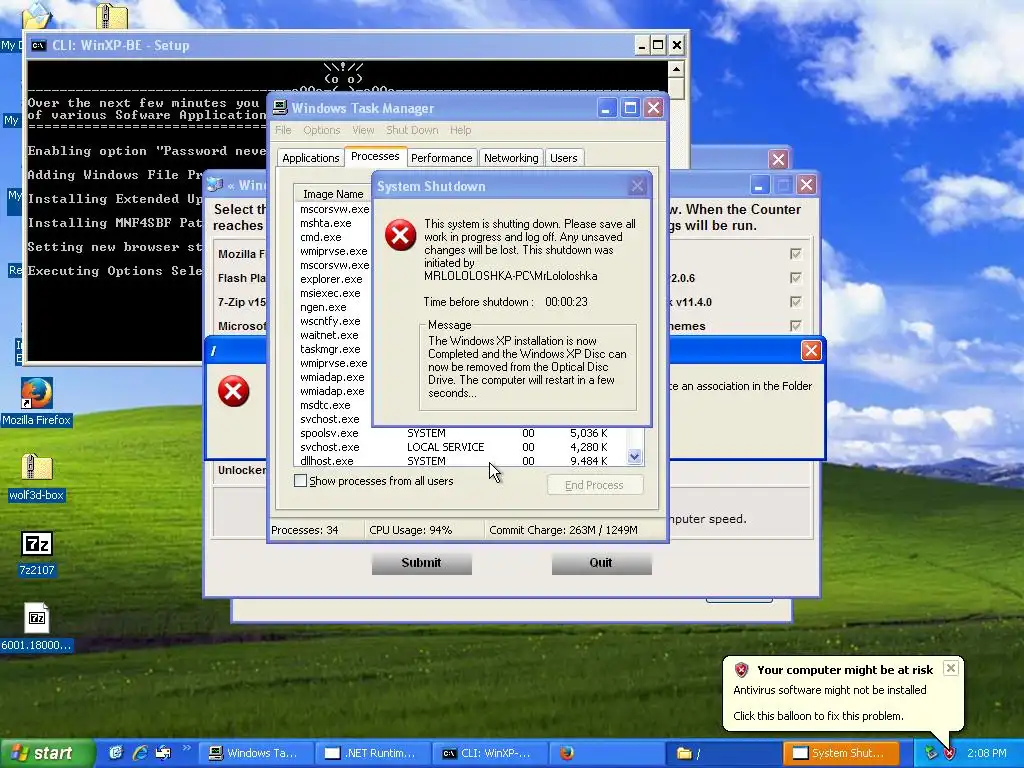Screen dimensions: 1024x768
Task: Click the green network tray icon
Action: click(931, 753)
